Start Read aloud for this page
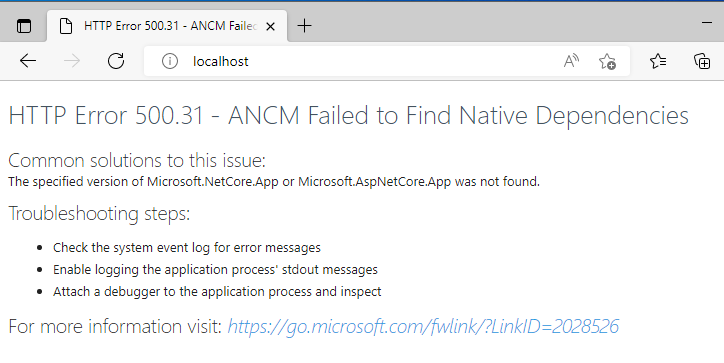This screenshot has width=724, height=363. click(571, 61)
